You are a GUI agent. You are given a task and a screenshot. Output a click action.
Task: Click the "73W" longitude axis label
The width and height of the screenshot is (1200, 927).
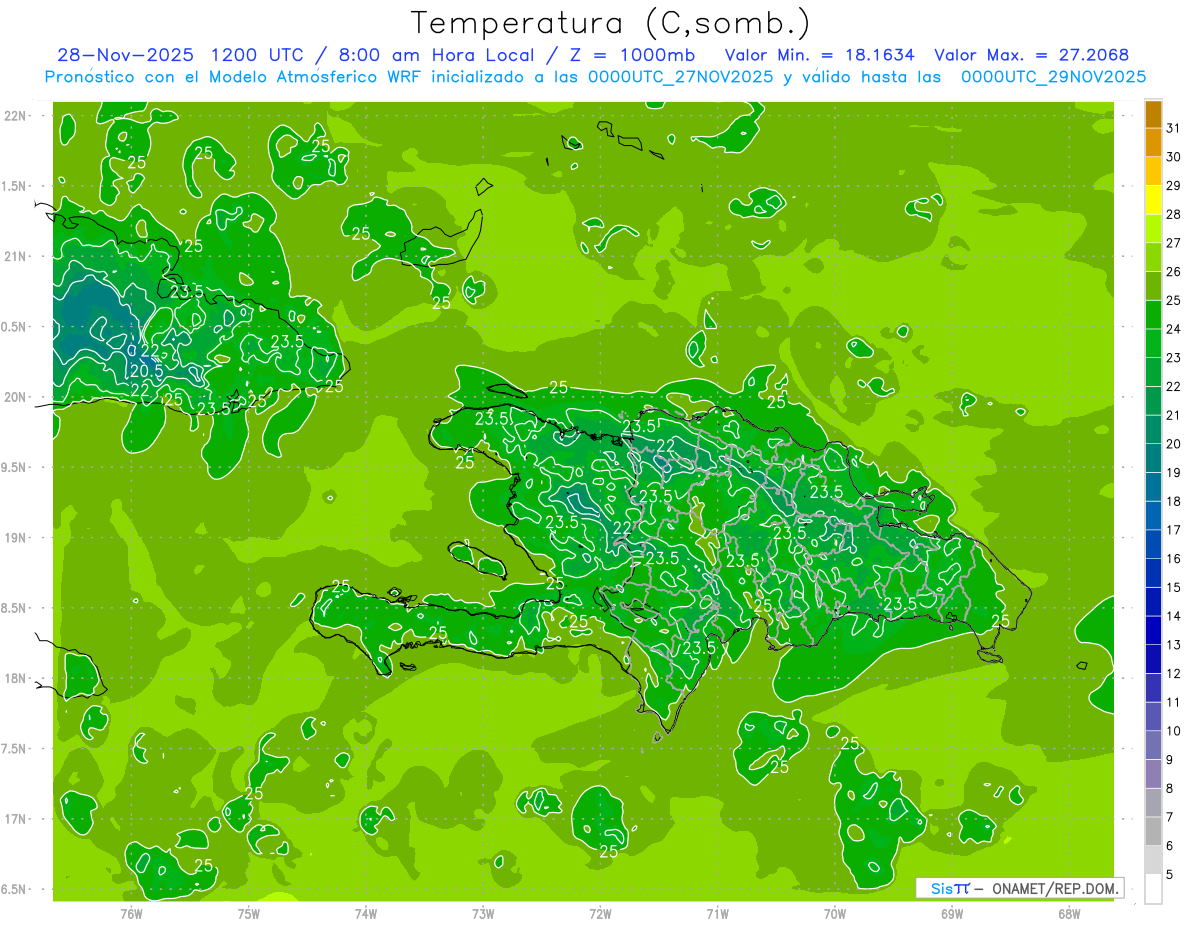(x=483, y=913)
